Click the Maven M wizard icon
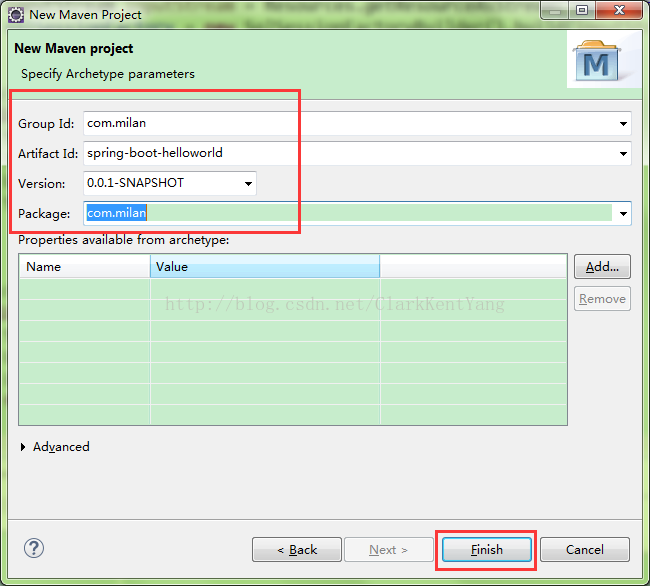 597,61
